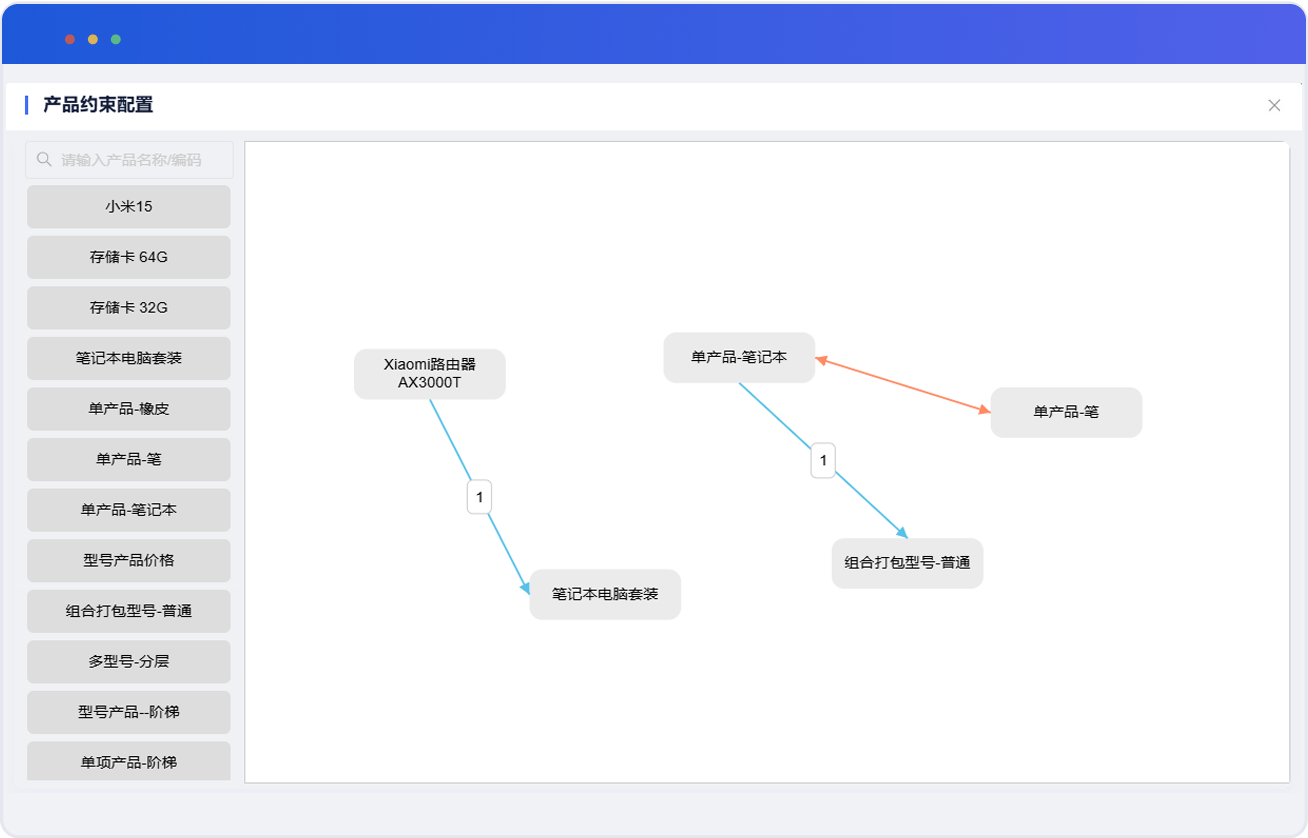Screen dimensions: 1308x838
Task: Select 小米15 in the product list
Action: coord(128,207)
